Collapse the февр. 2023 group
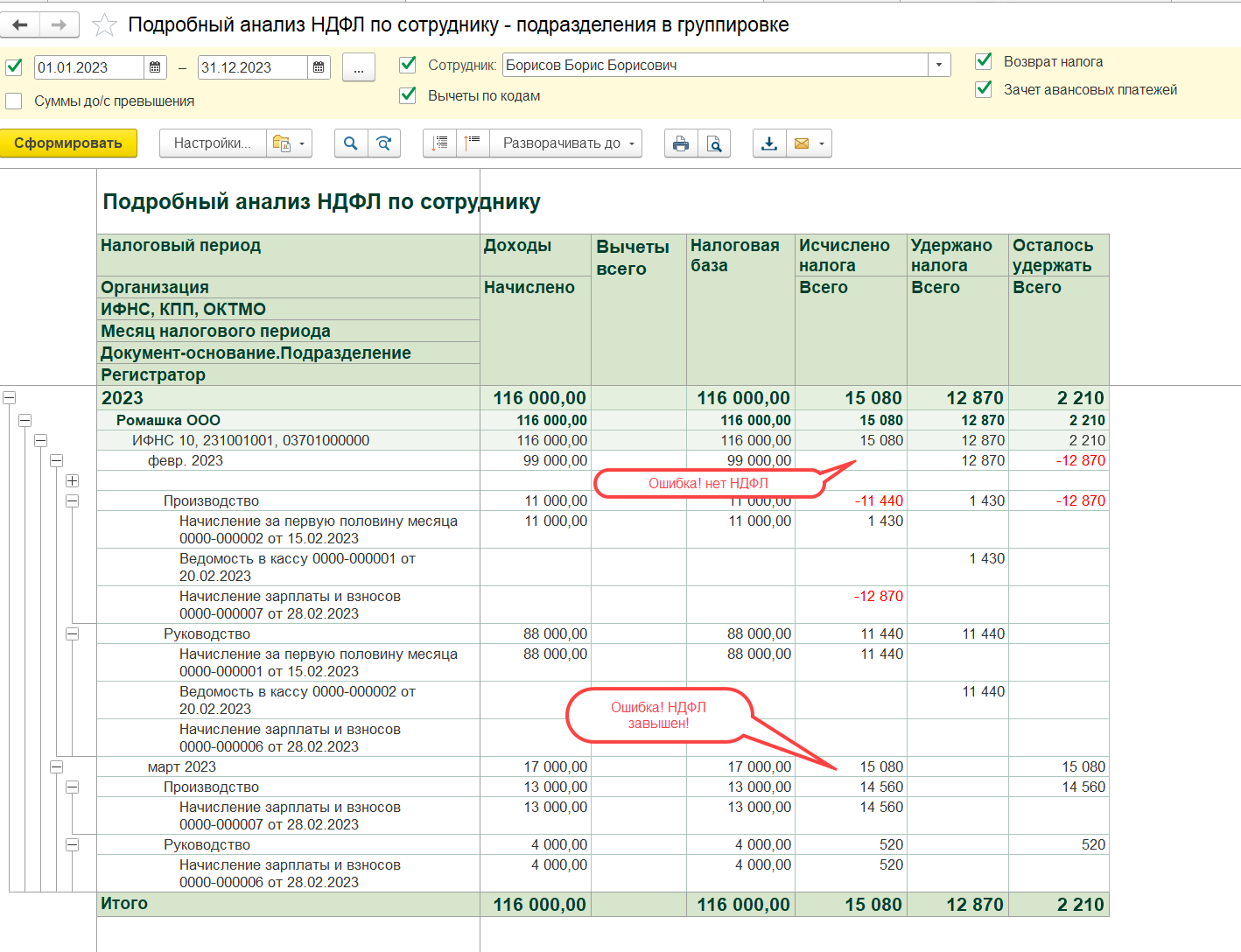Viewport: 1241px width, 952px height. pyautogui.click(x=57, y=461)
